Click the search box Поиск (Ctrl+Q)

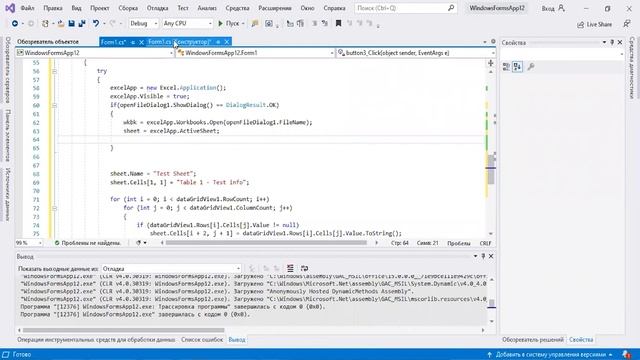[x=405, y=8]
